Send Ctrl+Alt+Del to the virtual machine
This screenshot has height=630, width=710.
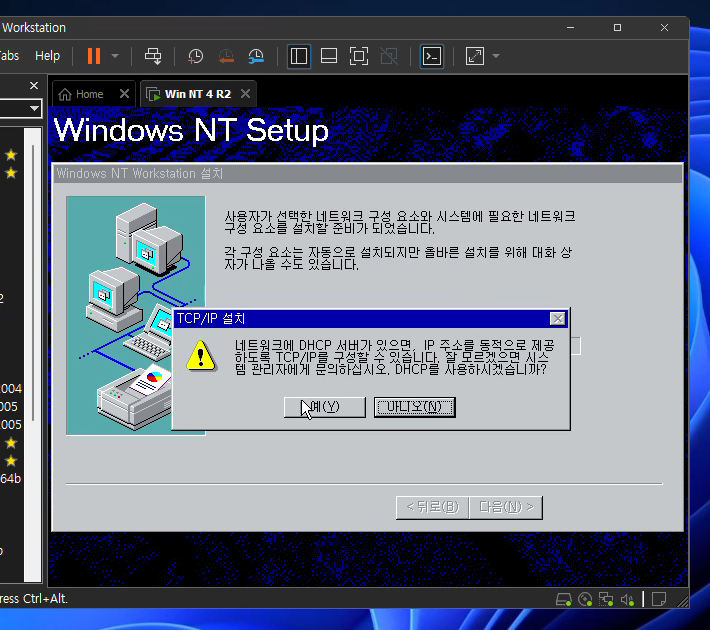[153, 56]
